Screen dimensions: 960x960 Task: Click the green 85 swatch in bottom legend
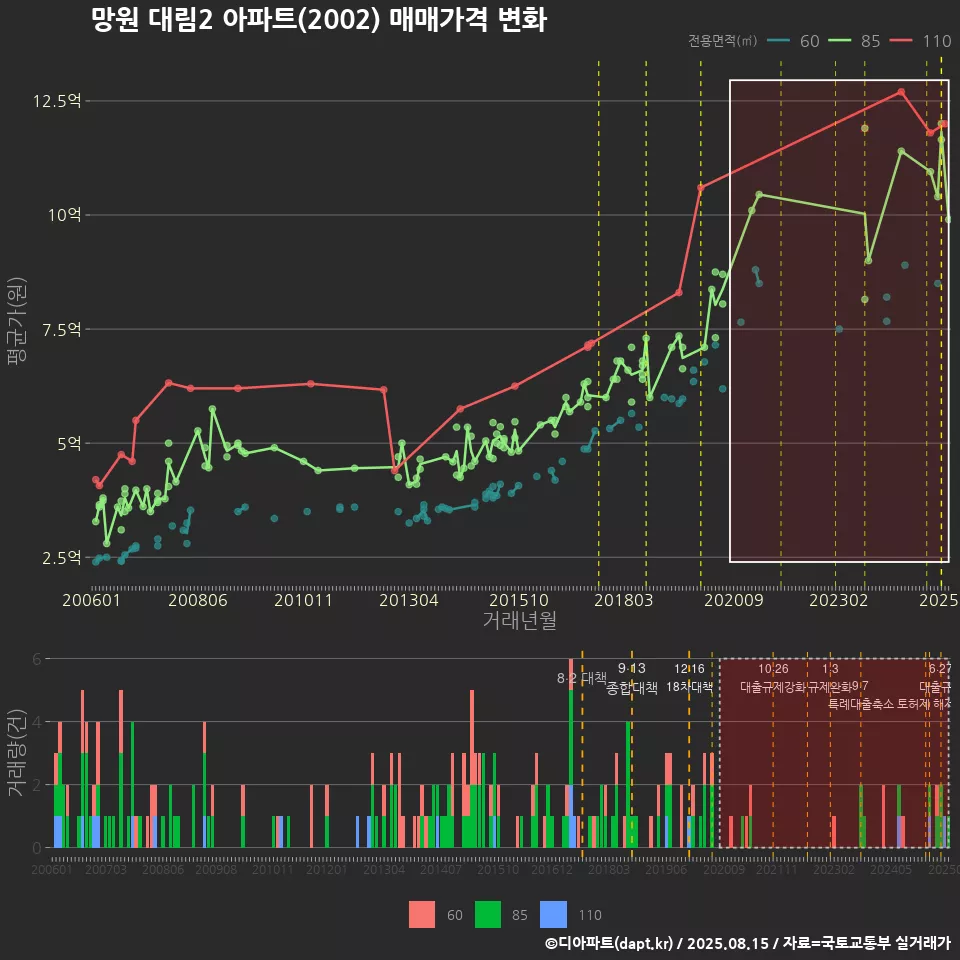click(x=488, y=915)
